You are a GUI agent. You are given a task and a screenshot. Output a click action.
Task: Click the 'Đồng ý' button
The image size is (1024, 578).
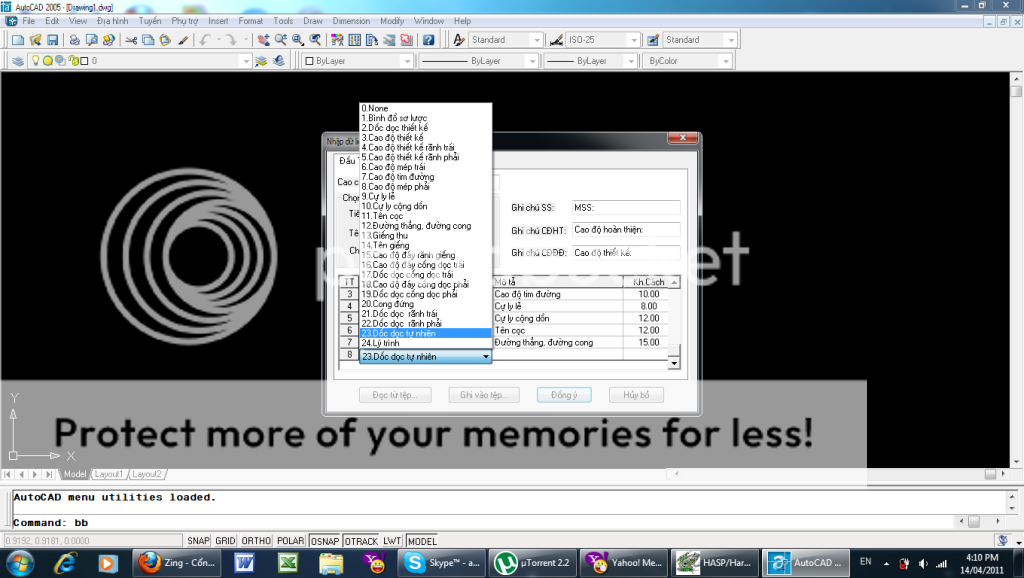(564, 395)
